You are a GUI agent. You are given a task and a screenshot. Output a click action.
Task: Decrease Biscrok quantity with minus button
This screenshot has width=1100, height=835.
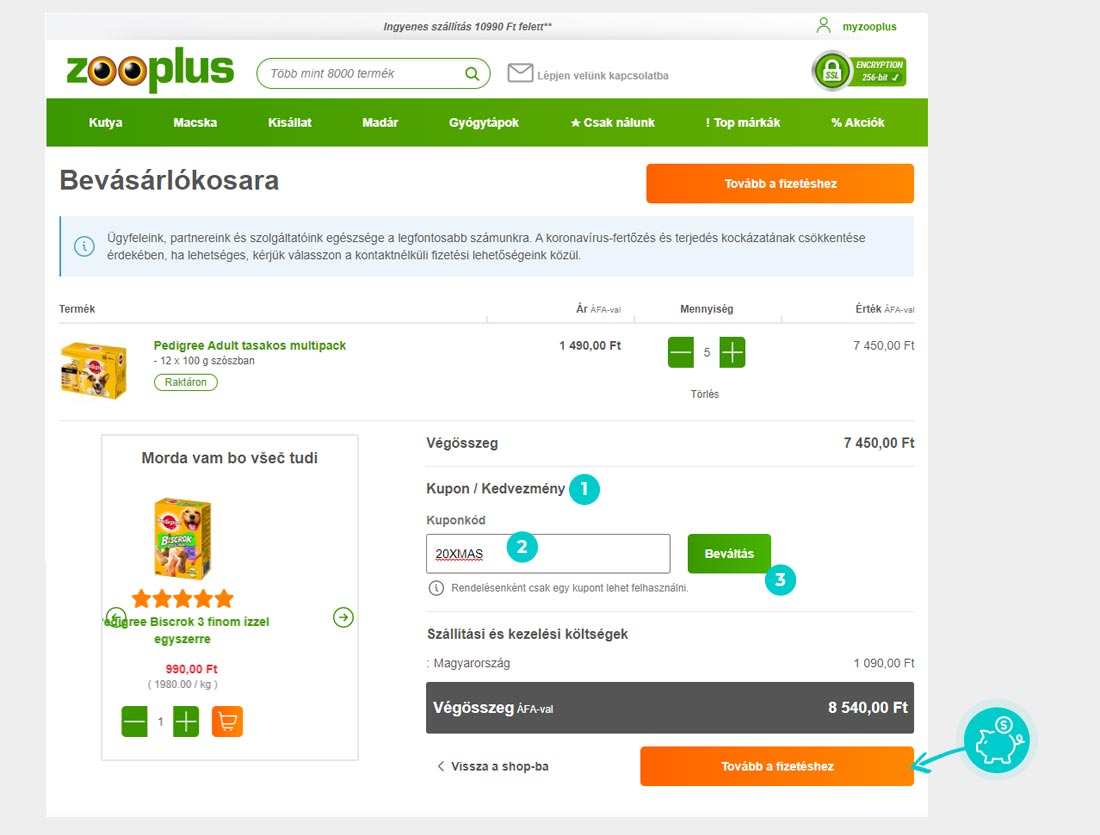pos(135,721)
